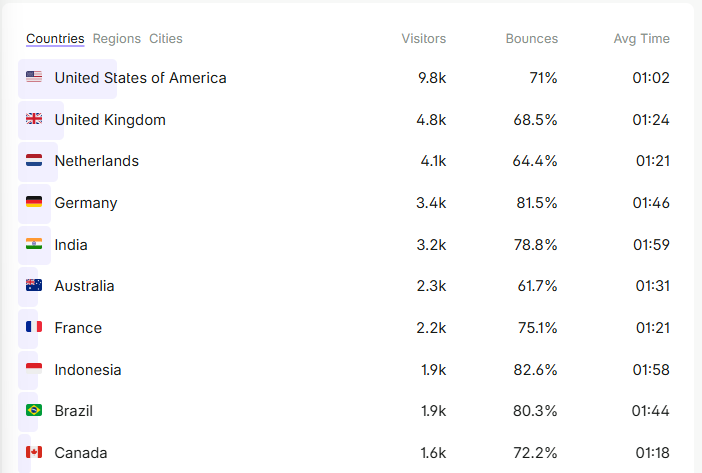
Task: Sort by Bounces column header
Action: coord(532,39)
